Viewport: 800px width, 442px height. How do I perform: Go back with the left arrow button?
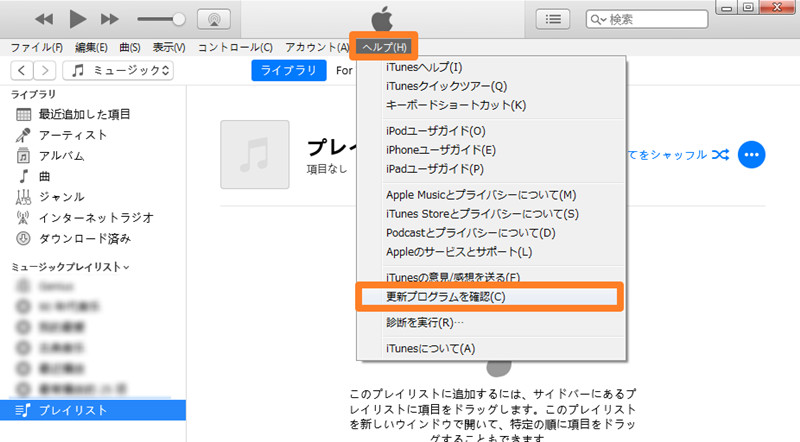[21, 70]
